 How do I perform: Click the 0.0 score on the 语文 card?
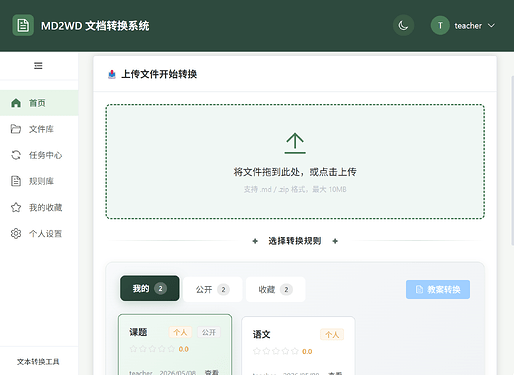pyautogui.click(x=307, y=351)
